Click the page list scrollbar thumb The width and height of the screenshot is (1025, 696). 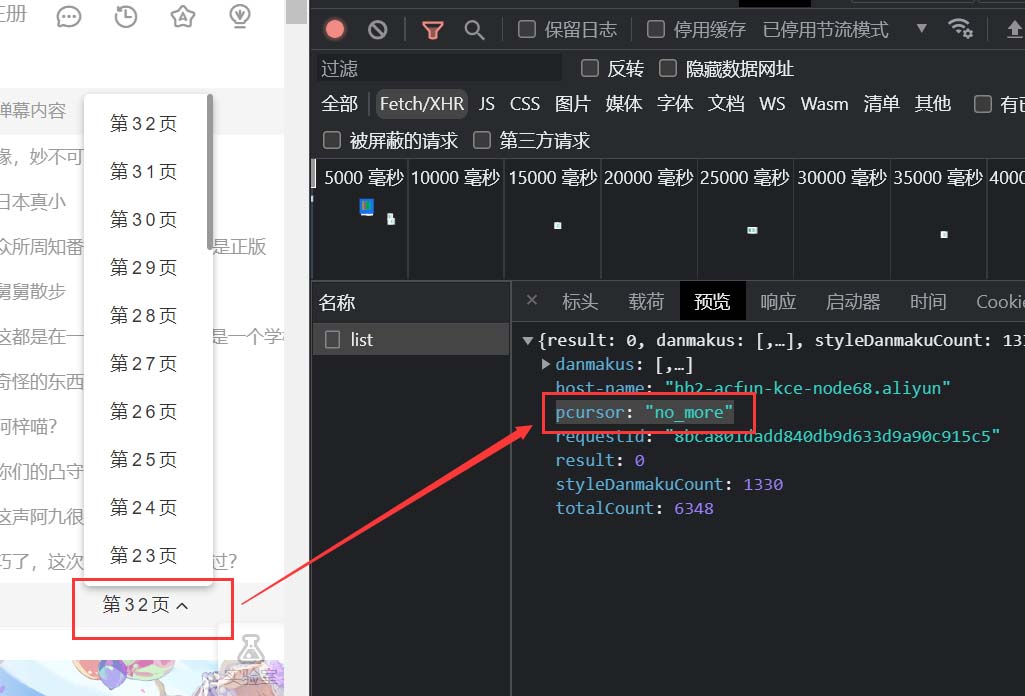(x=209, y=172)
